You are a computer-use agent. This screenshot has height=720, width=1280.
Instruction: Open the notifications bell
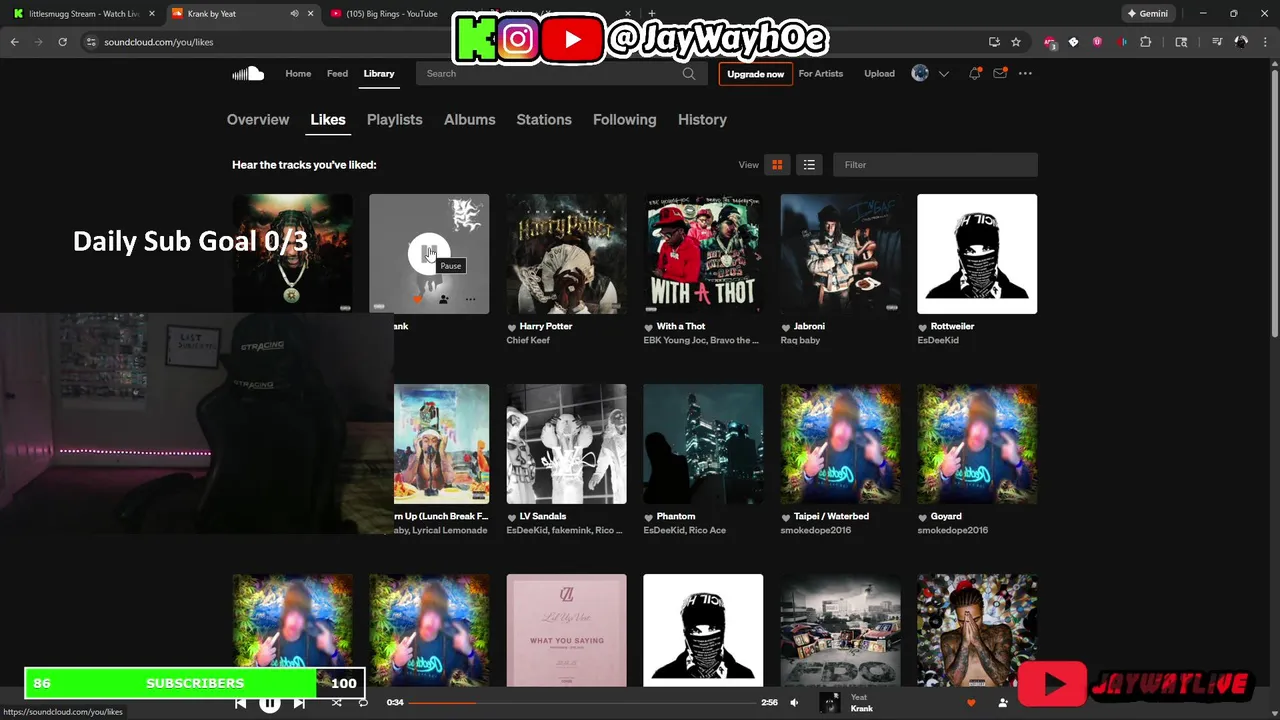click(x=974, y=73)
